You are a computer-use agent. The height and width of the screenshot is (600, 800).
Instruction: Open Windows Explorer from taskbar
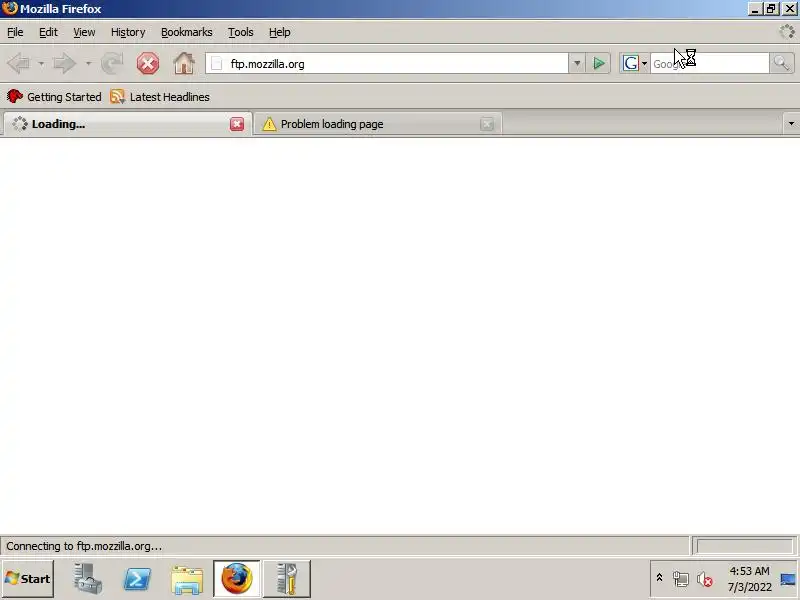tap(187, 579)
